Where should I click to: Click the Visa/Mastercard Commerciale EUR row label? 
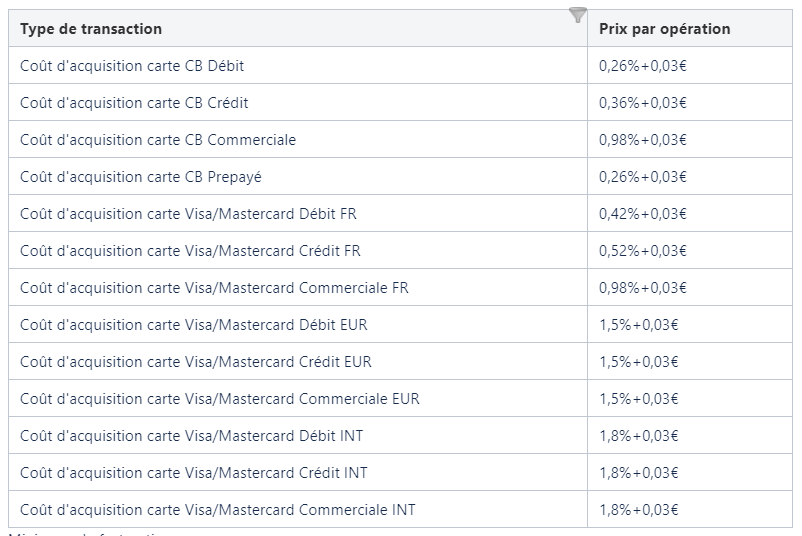pos(220,399)
